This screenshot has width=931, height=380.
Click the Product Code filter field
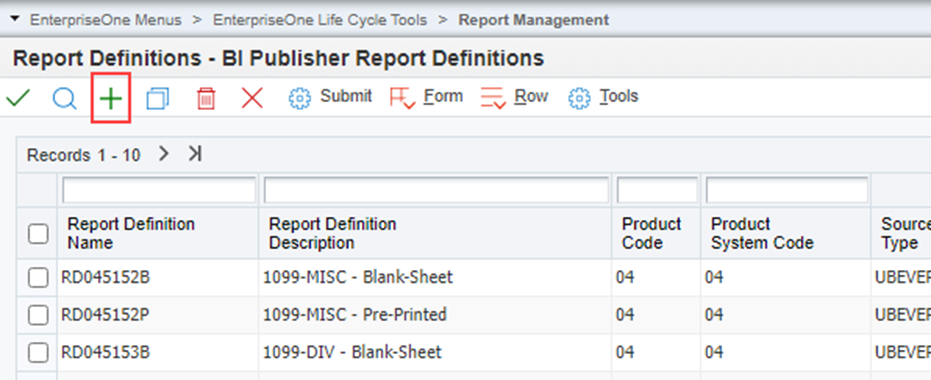click(x=657, y=190)
